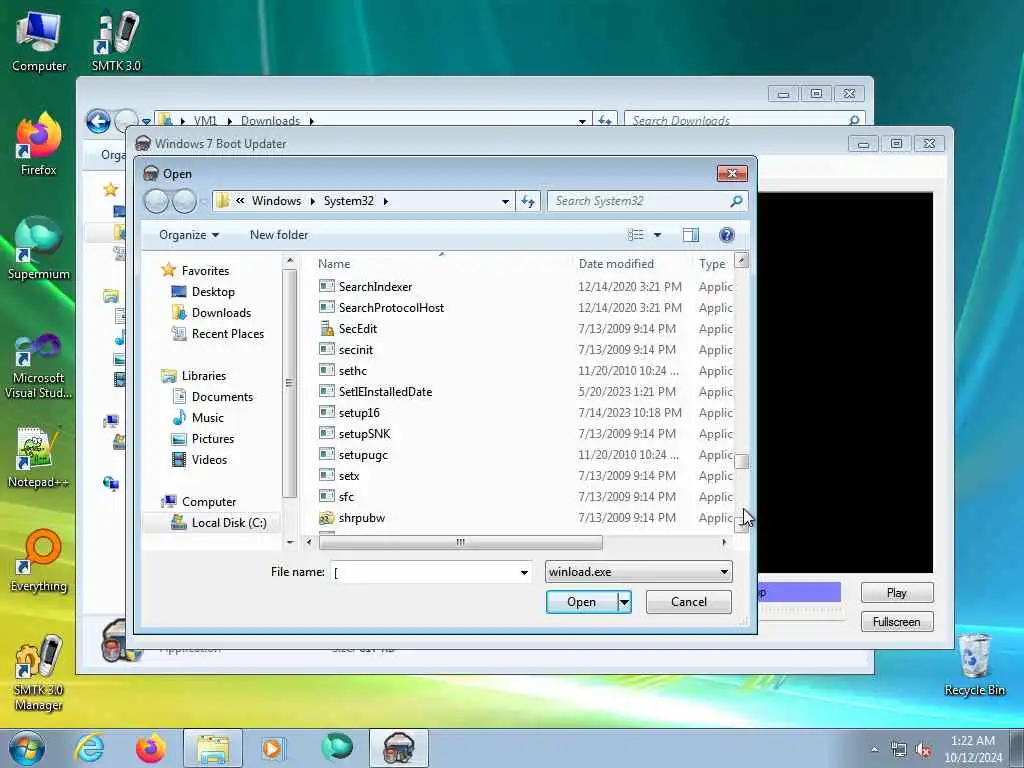1024x768 pixels.
Task: Click the Open button
Action: pyautogui.click(x=581, y=602)
